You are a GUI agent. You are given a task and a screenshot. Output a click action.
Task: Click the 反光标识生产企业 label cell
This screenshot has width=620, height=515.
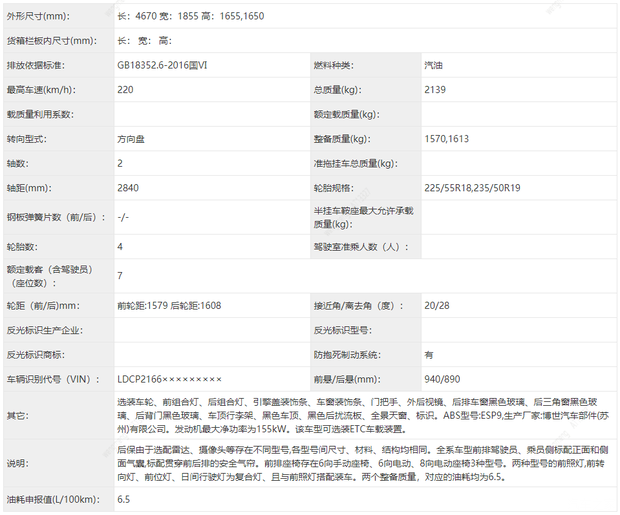click(45, 330)
